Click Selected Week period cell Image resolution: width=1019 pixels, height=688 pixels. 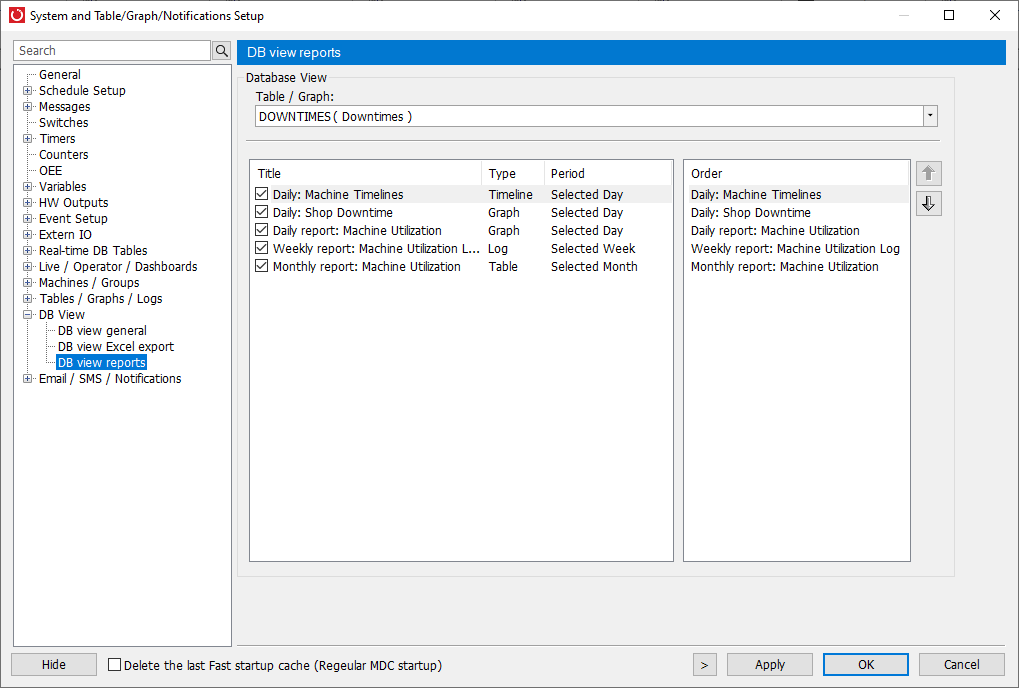point(593,249)
